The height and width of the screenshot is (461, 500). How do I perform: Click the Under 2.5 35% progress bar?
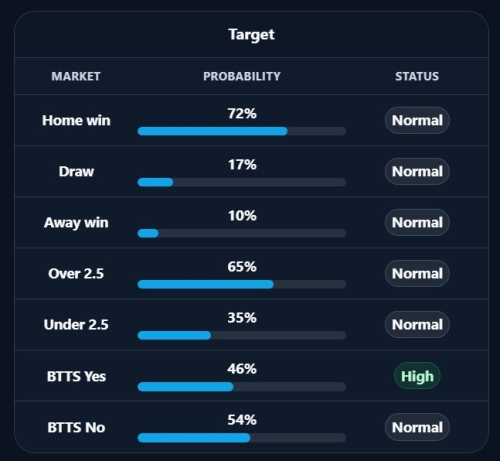[242, 335]
